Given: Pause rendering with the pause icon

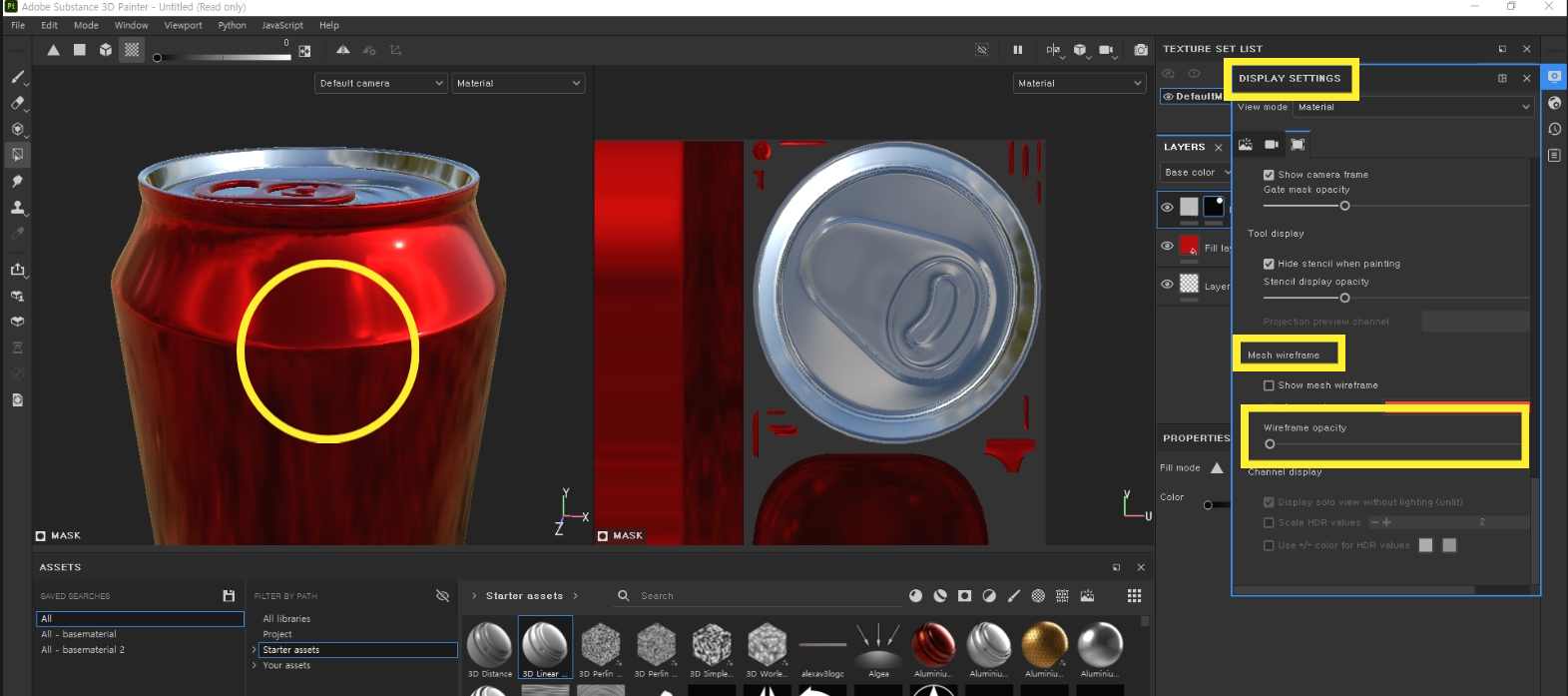Looking at the screenshot, I should pos(1018,50).
